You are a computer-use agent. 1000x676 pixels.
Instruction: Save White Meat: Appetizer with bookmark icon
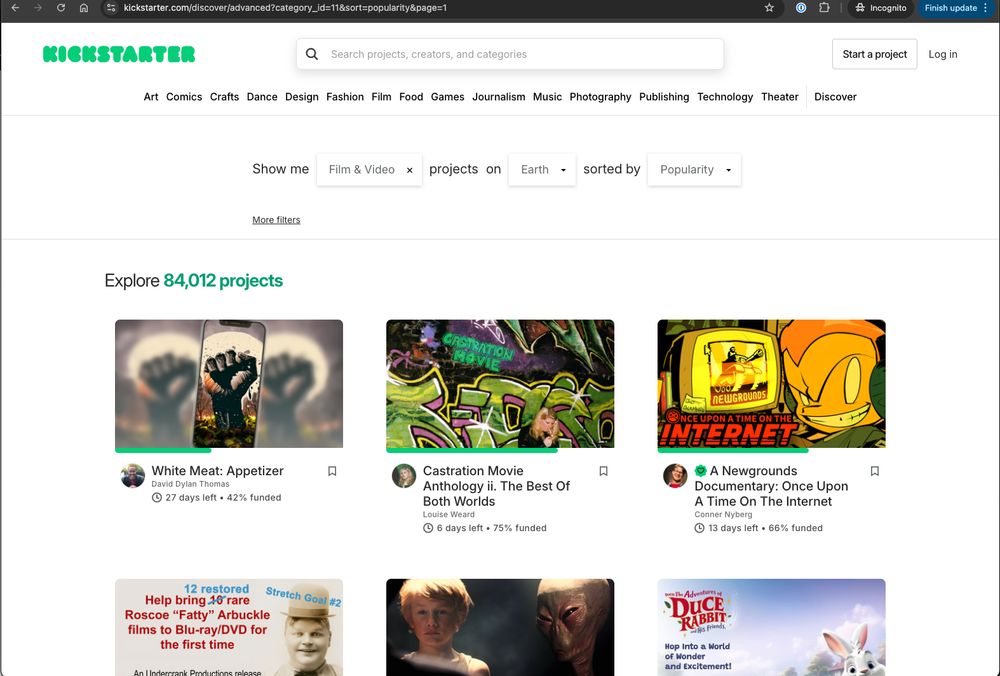click(332, 471)
